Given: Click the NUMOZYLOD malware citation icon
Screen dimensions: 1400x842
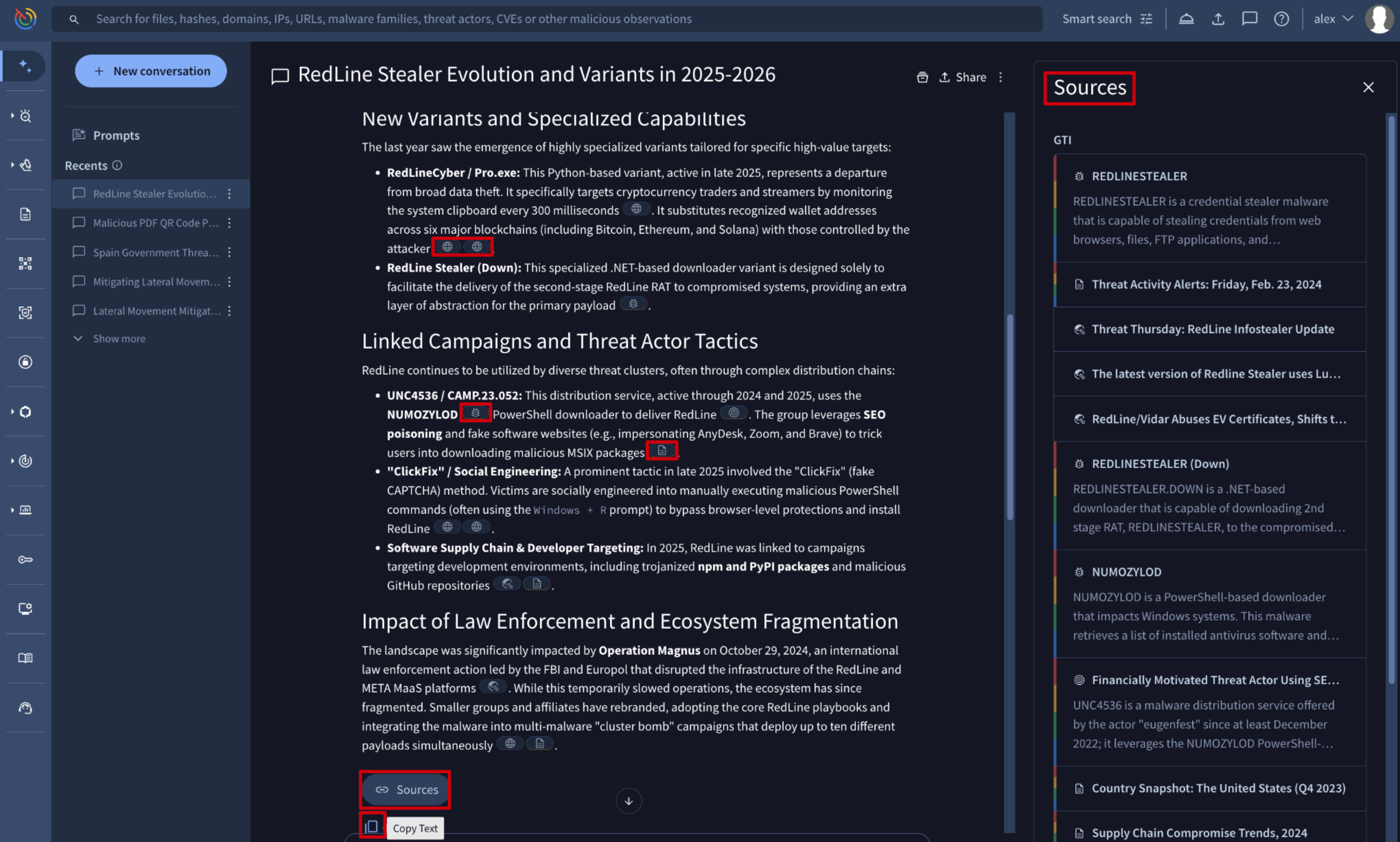Looking at the screenshot, I should click(x=476, y=413).
